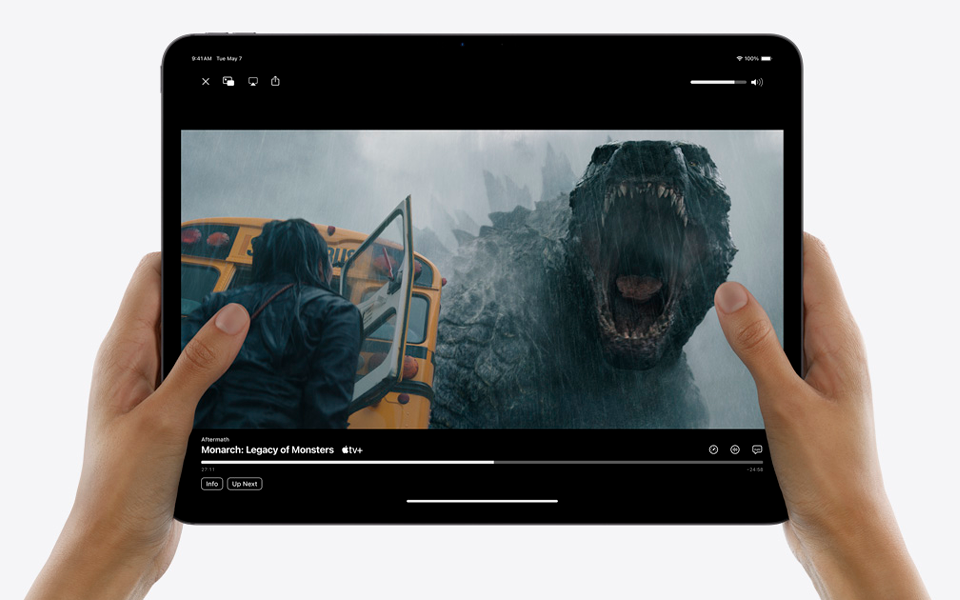The width and height of the screenshot is (960, 600).
Task: Open the Up Next tab
Action: coord(244,484)
